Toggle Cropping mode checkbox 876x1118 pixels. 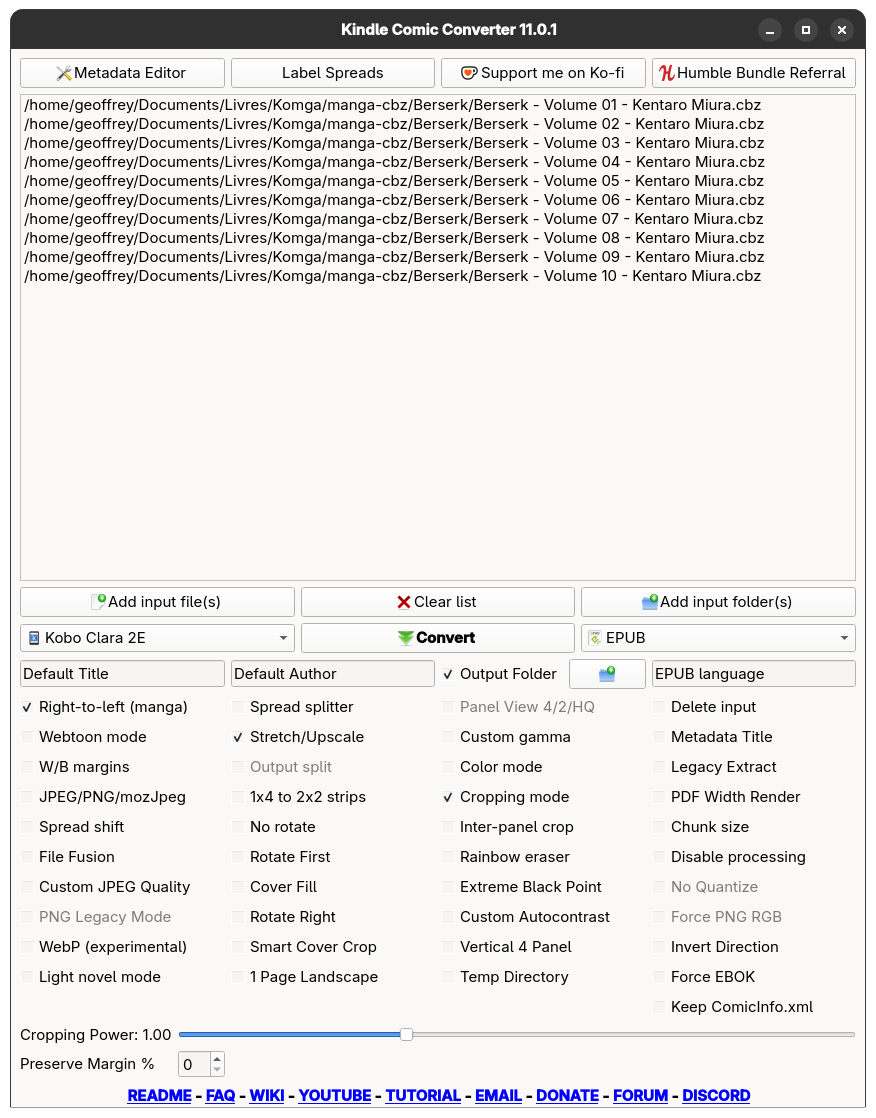(448, 796)
